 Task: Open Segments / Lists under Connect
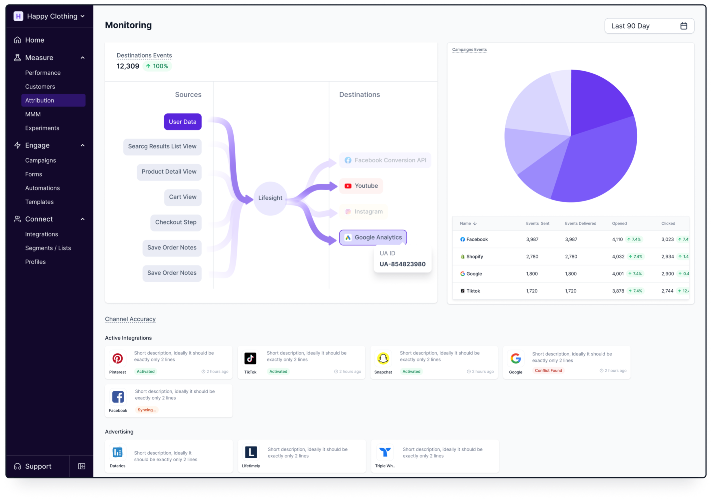click(x=48, y=248)
